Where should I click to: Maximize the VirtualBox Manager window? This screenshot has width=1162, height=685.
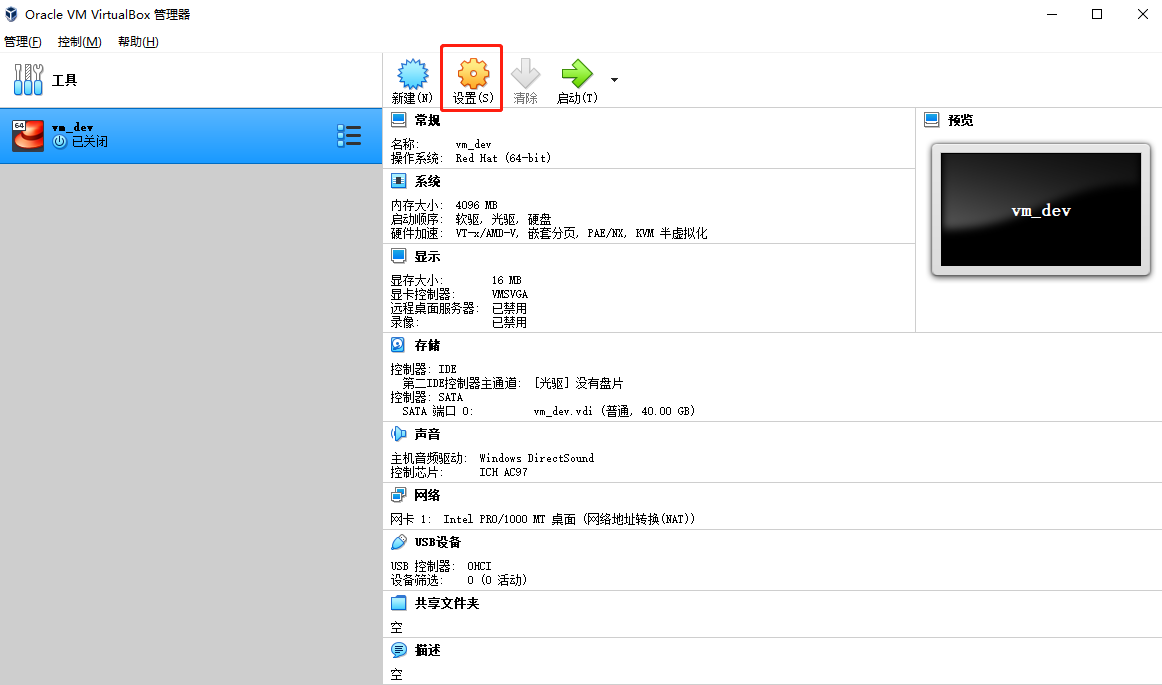[x=1097, y=14]
